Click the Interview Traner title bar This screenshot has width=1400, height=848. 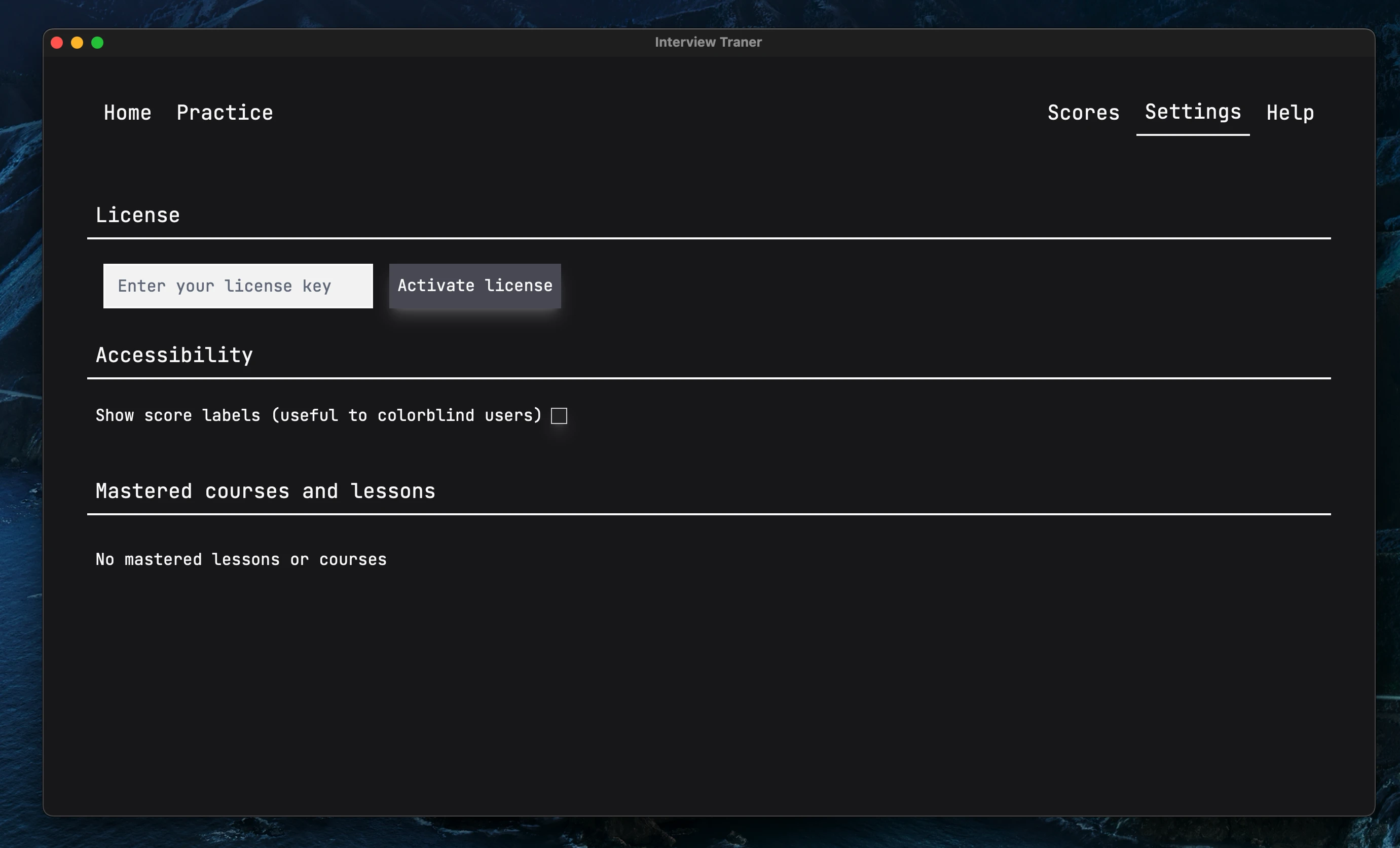pos(708,42)
